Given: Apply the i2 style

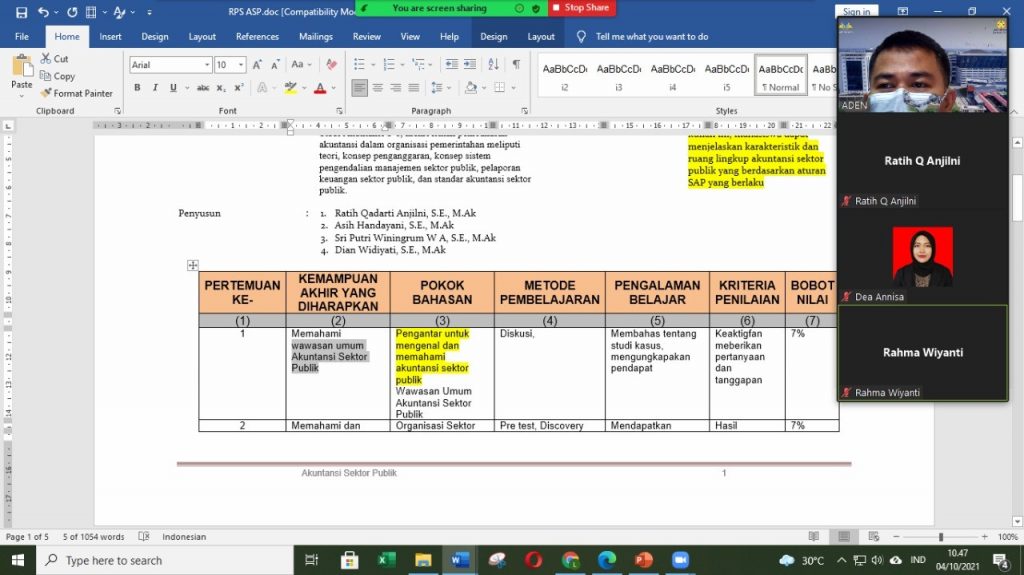Looking at the screenshot, I should [x=564, y=76].
